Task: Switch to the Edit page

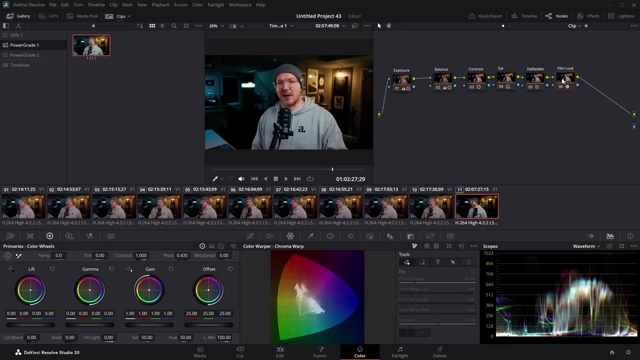Action: point(280,352)
